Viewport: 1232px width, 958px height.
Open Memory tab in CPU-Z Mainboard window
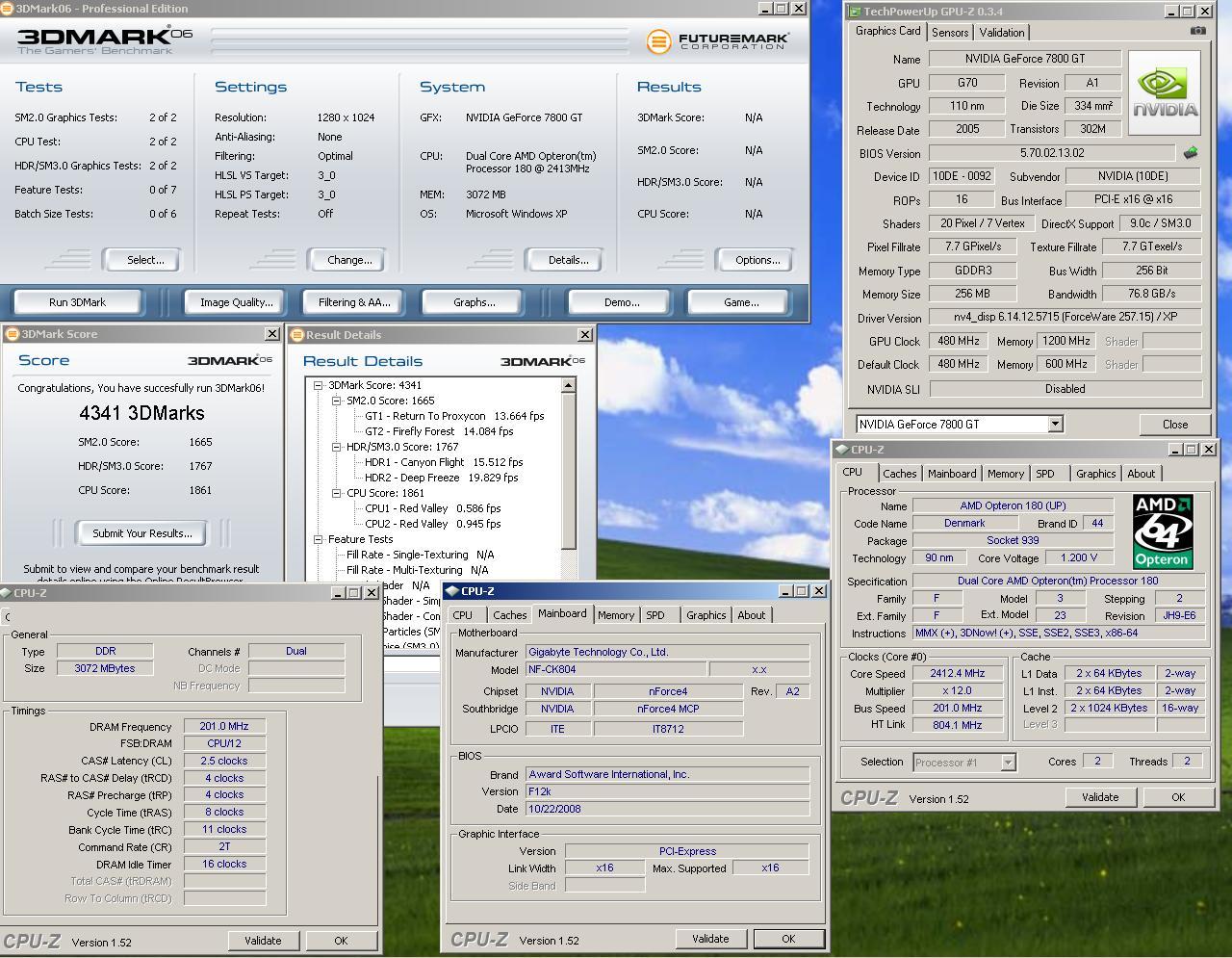pos(616,615)
